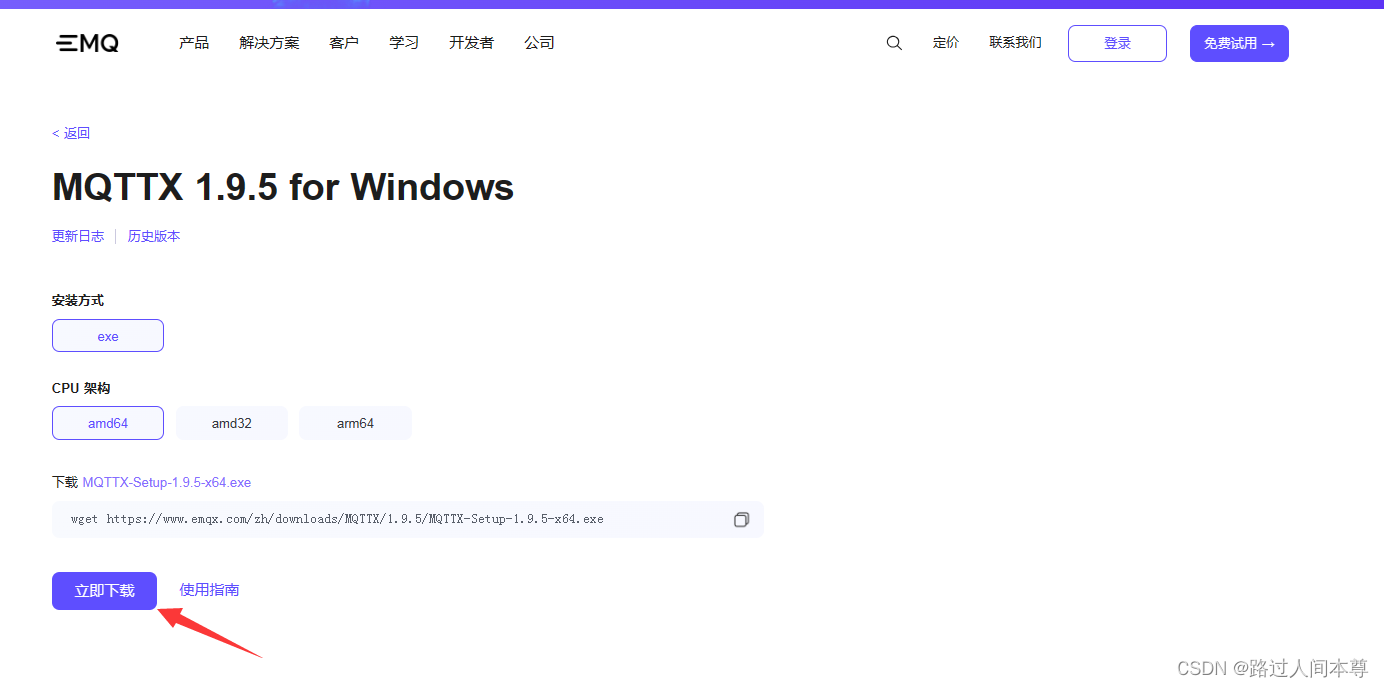The width and height of the screenshot is (1384, 688).
Task: Click the 登录 button
Action: (x=1117, y=44)
